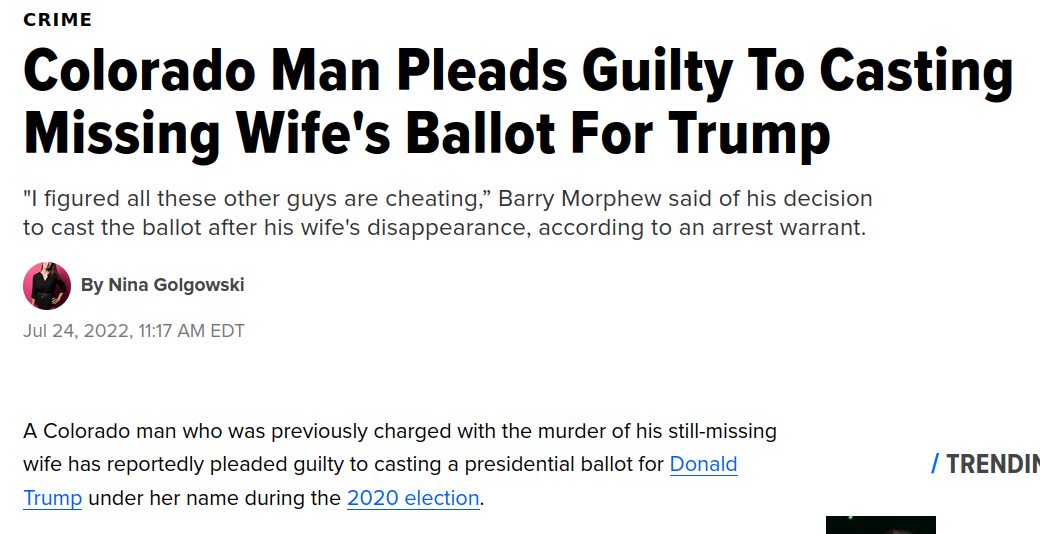The width and height of the screenshot is (1040, 534).
Task: Open the "2020 election" link
Action: point(413,498)
